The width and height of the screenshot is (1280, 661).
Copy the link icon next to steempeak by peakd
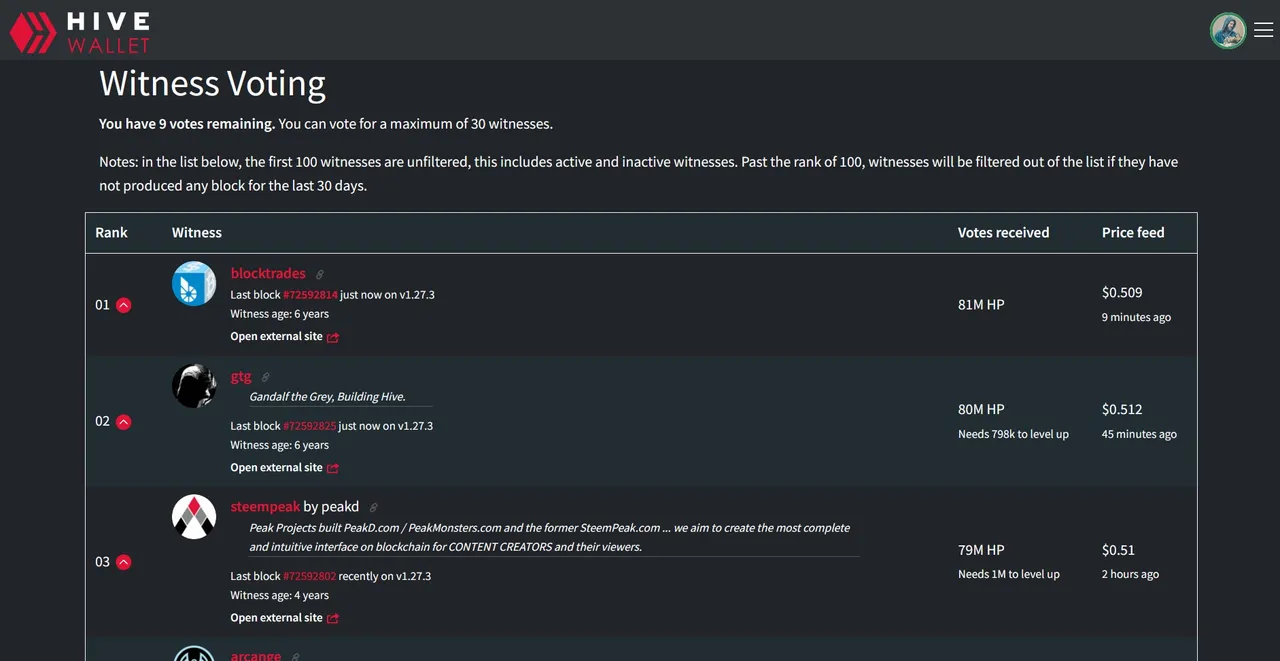[374, 508]
